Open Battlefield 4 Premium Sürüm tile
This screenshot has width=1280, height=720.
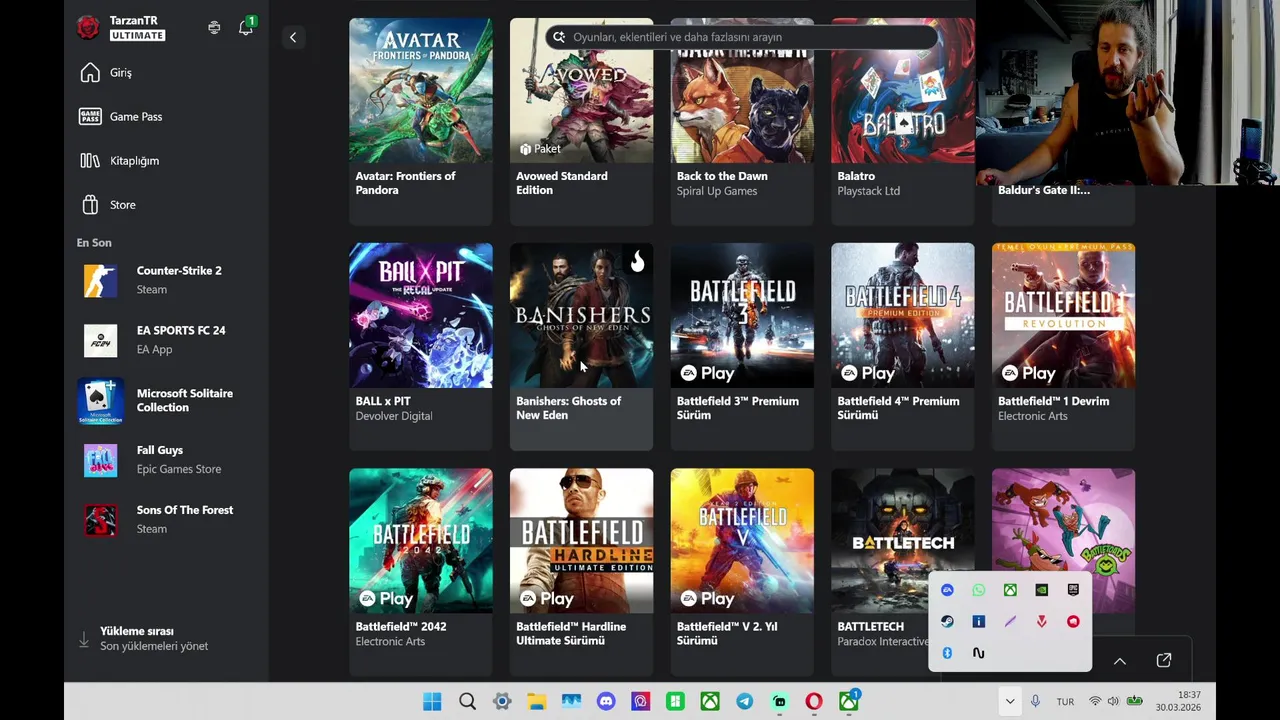coord(903,346)
